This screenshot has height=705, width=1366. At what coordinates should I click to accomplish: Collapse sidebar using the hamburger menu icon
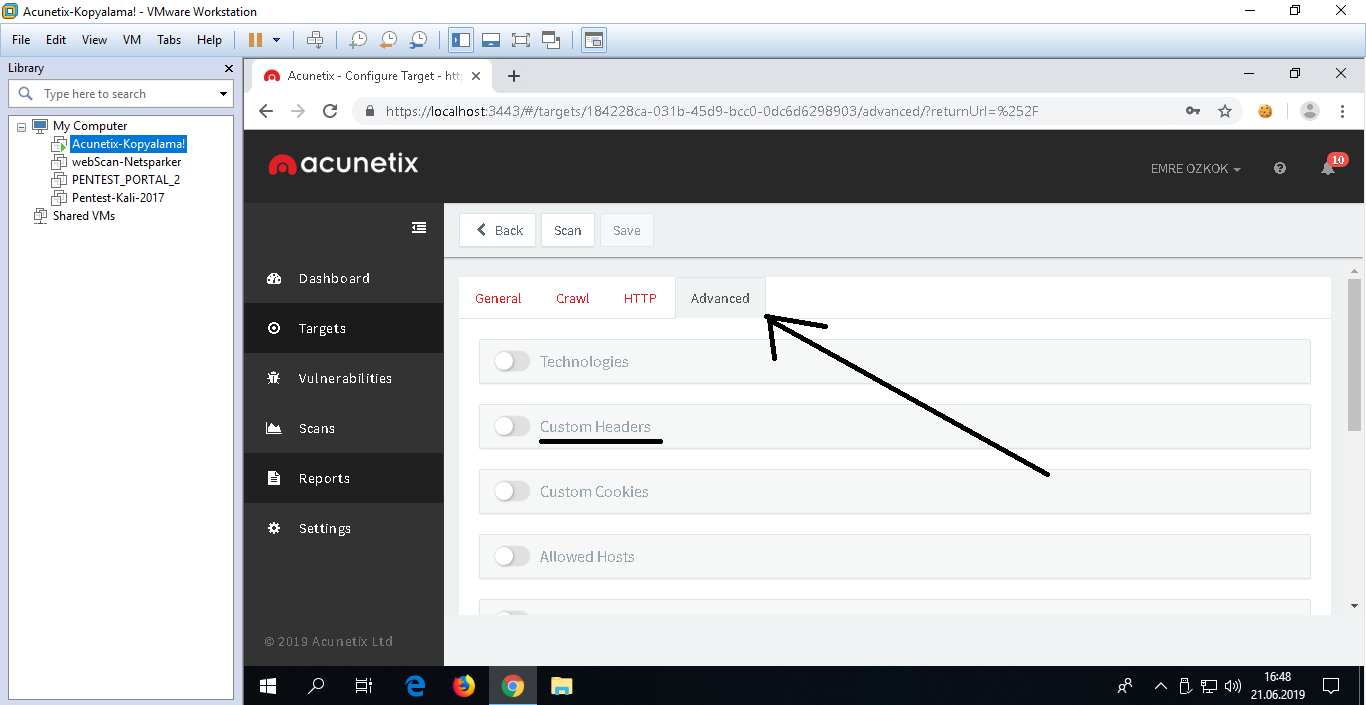point(419,228)
